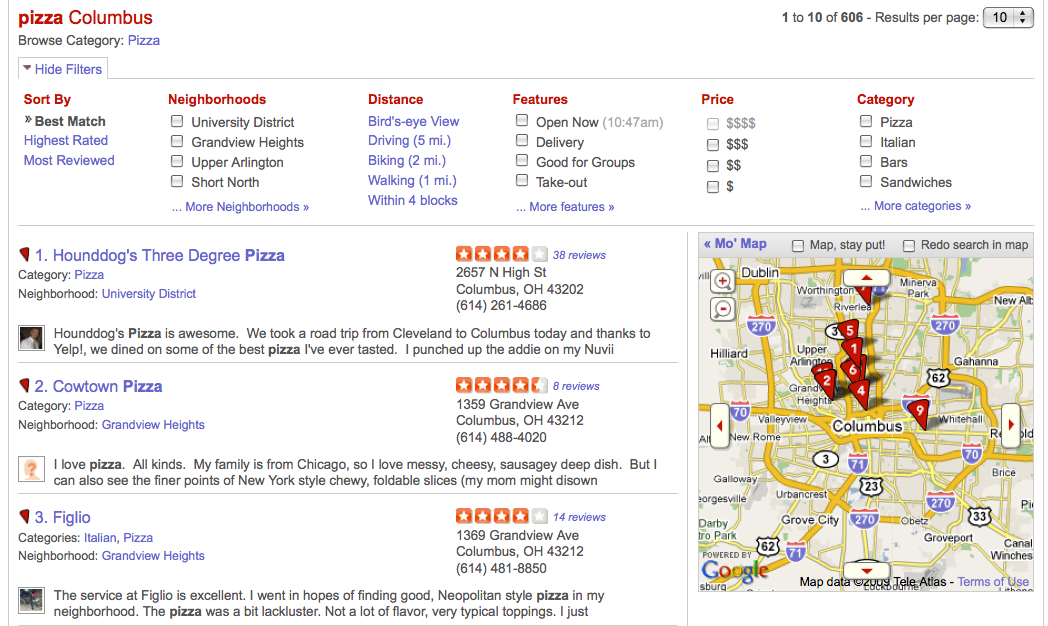Toggle Redo search in map checkbox
1048x626 pixels.
(x=908, y=246)
